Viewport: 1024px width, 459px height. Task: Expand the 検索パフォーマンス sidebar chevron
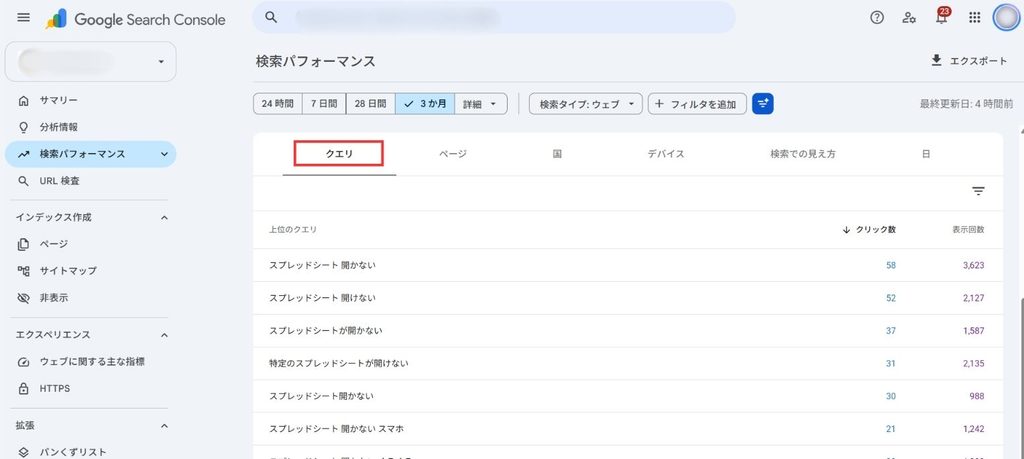tap(164, 154)
